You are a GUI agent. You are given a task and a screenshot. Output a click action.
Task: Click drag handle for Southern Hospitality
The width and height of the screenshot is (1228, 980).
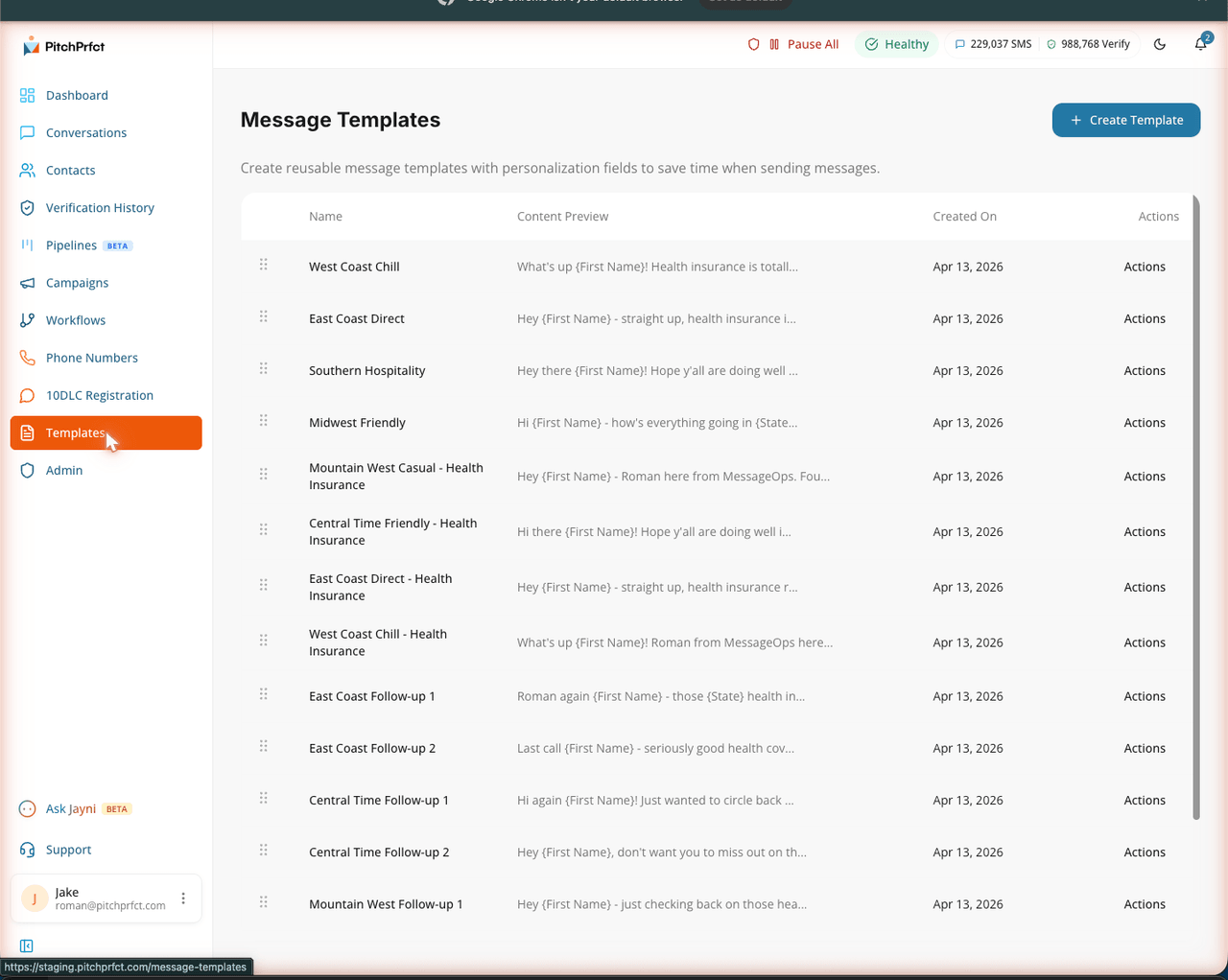263,368
